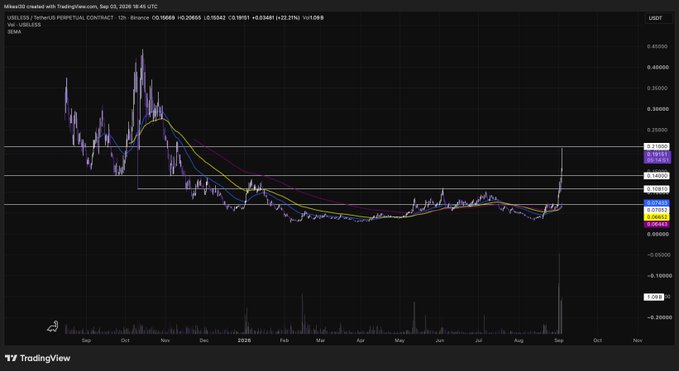The width and height of the screenshot is (679, 371).
Task: Click the Nov label at end of time axis
Action: pyautogui.click(x=637, y=341)
